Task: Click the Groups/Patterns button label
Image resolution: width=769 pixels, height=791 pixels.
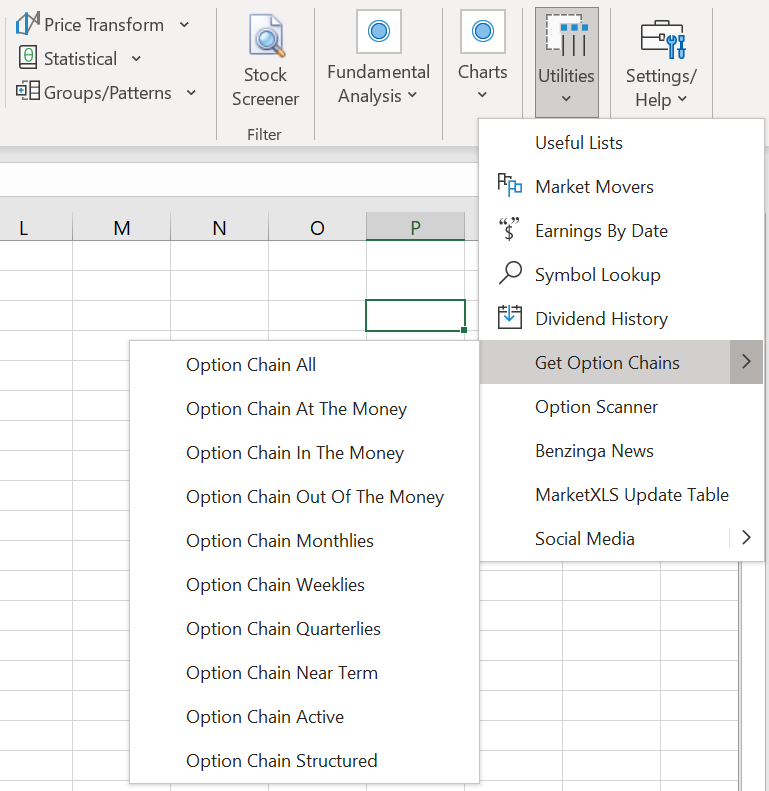Action: pos(107,93)
